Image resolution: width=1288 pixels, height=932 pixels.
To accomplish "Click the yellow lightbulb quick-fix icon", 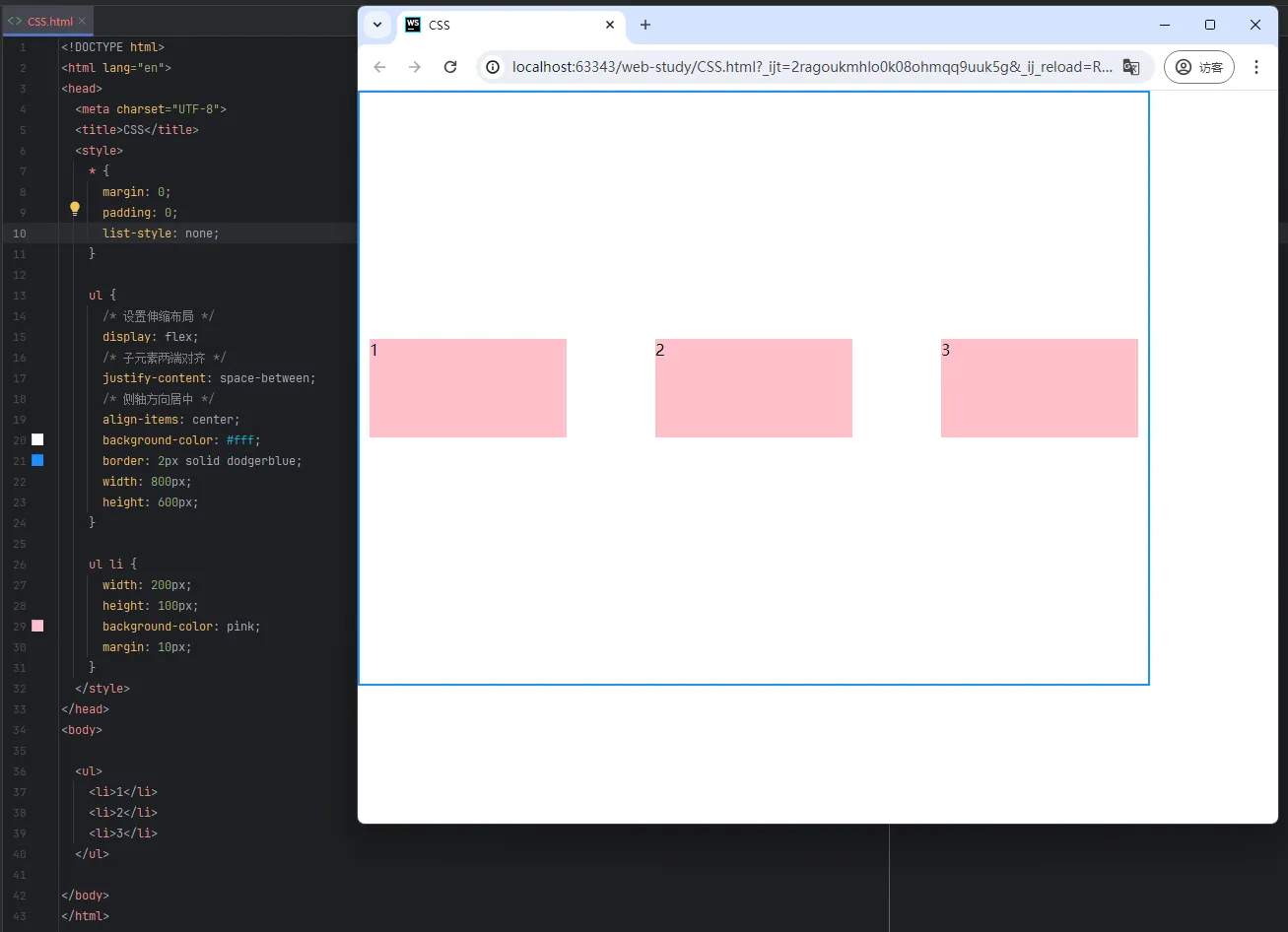I will coord(74,209).
